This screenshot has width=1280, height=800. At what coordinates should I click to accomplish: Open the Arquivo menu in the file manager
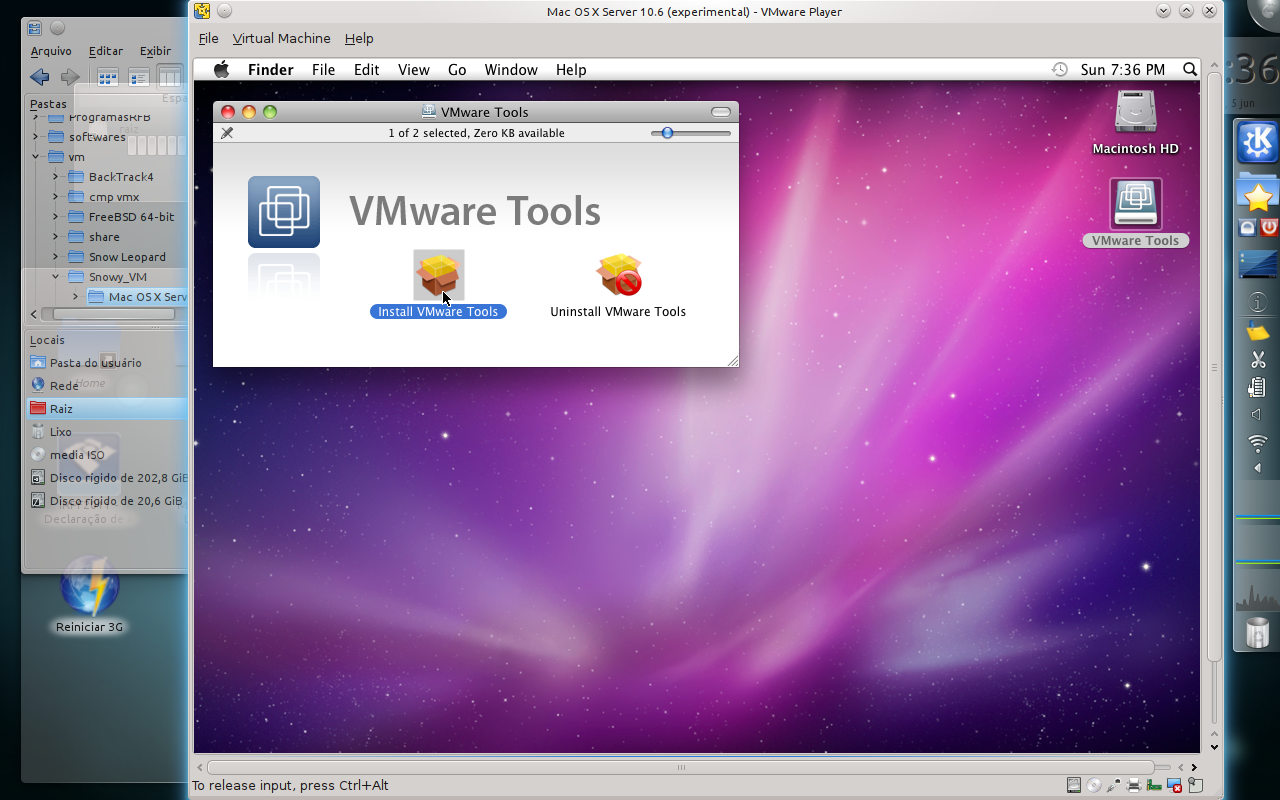click(x=51, y=51)
